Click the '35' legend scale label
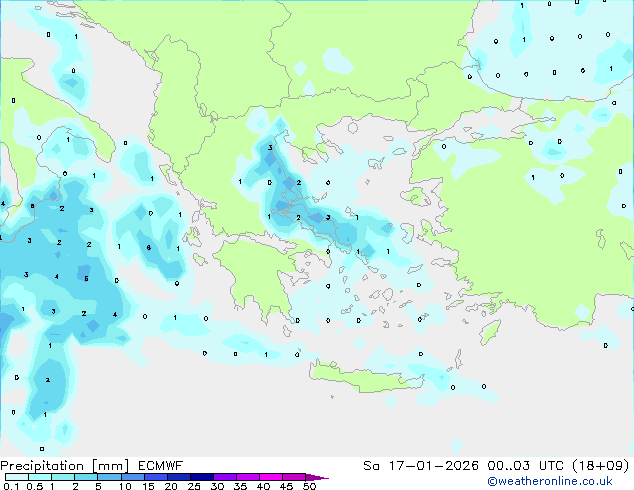 [x=240, y=486]
